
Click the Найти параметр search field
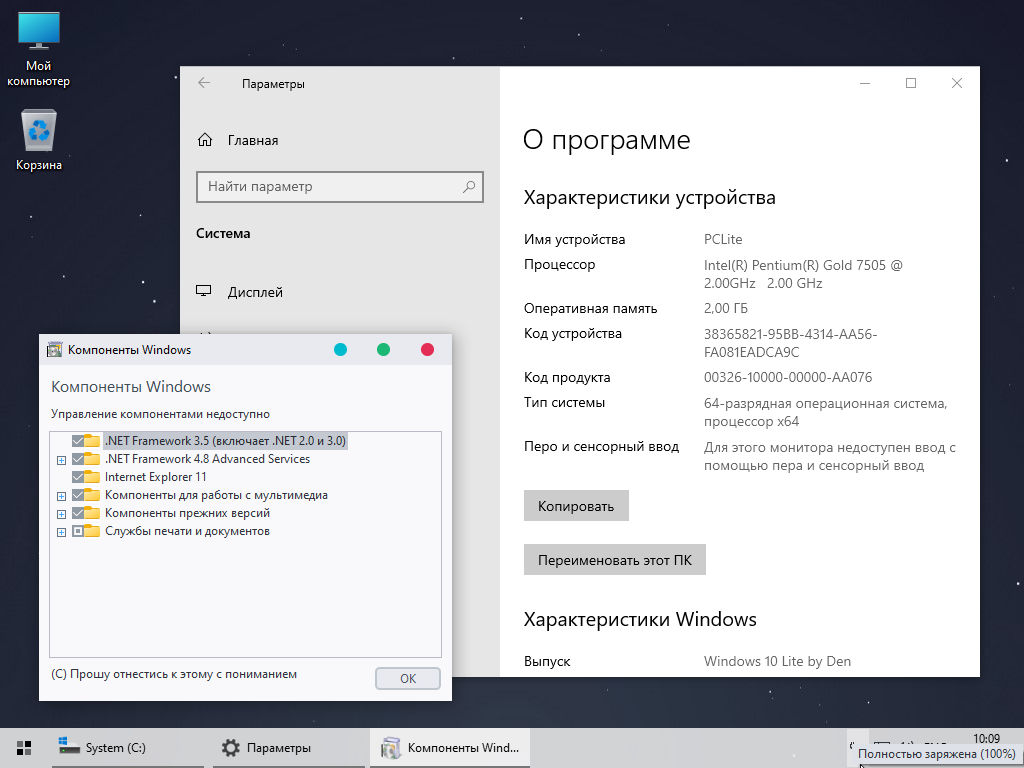340,187
